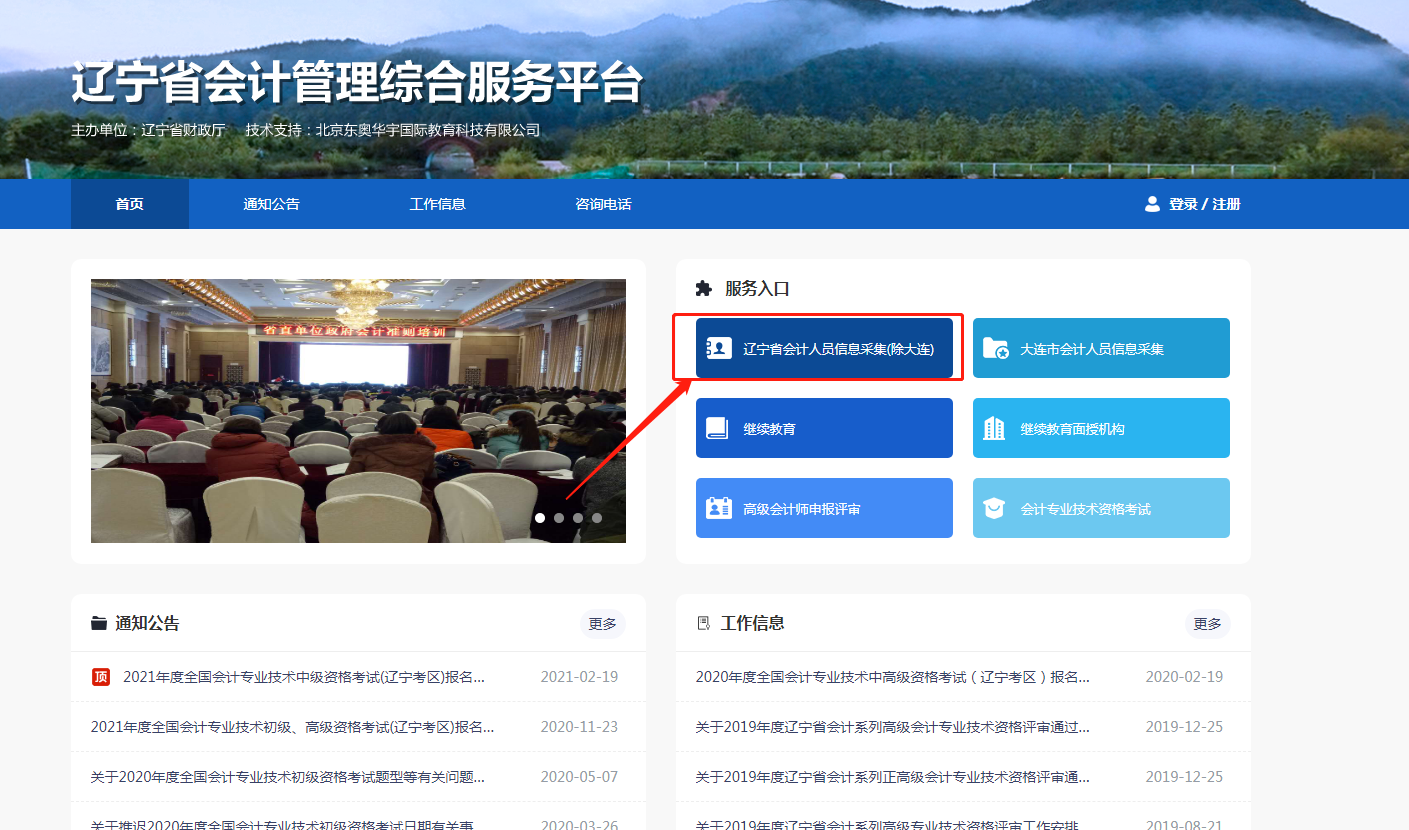Viewport: 1409px width, 830px height.
Task: Select the third carousel dot indicator
Action: click(578, 518)
